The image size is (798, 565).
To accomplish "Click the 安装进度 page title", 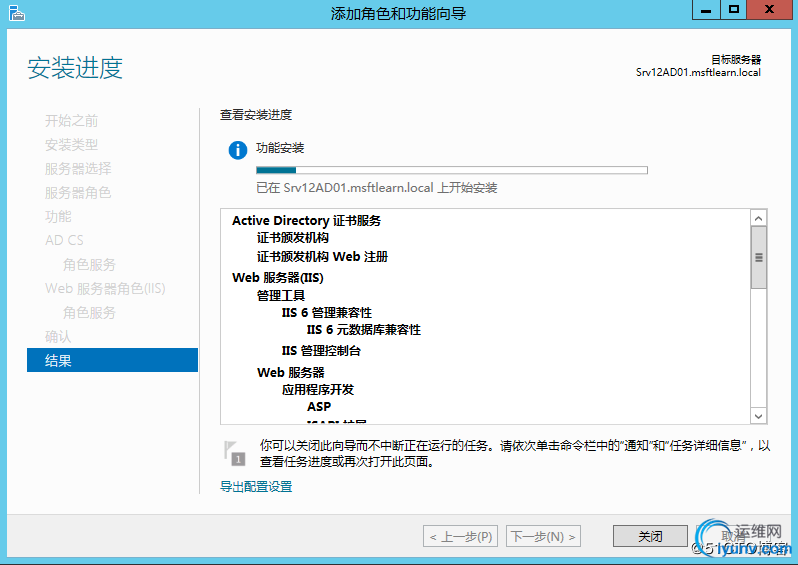I will point(75,68).
